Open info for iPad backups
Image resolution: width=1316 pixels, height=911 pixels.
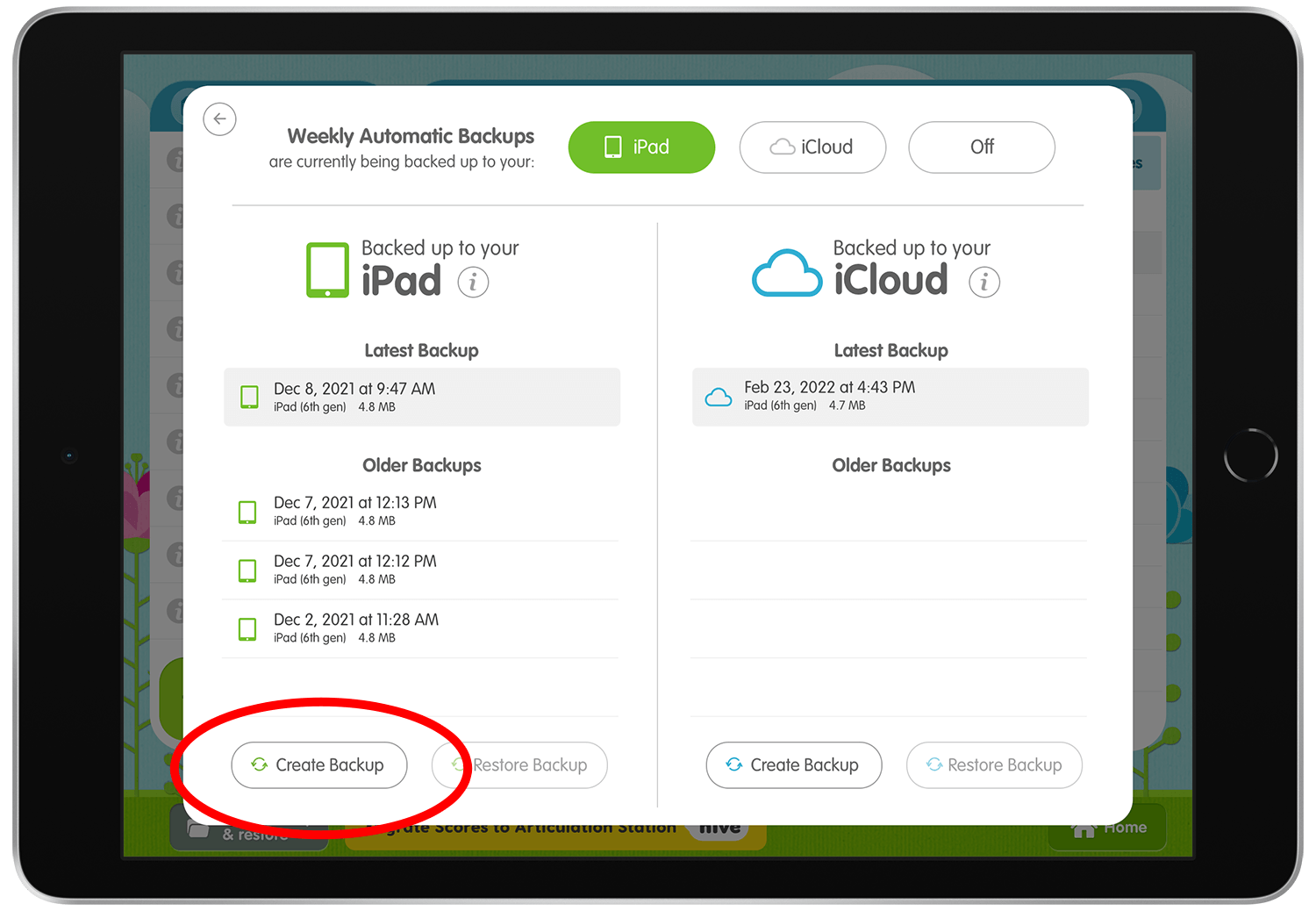tap(473, 282)
